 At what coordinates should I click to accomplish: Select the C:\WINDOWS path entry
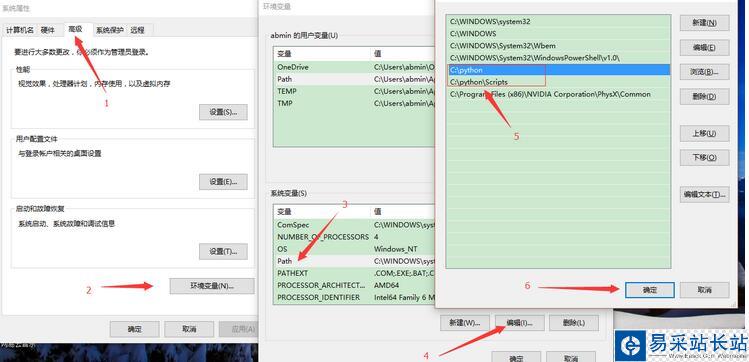558,33
